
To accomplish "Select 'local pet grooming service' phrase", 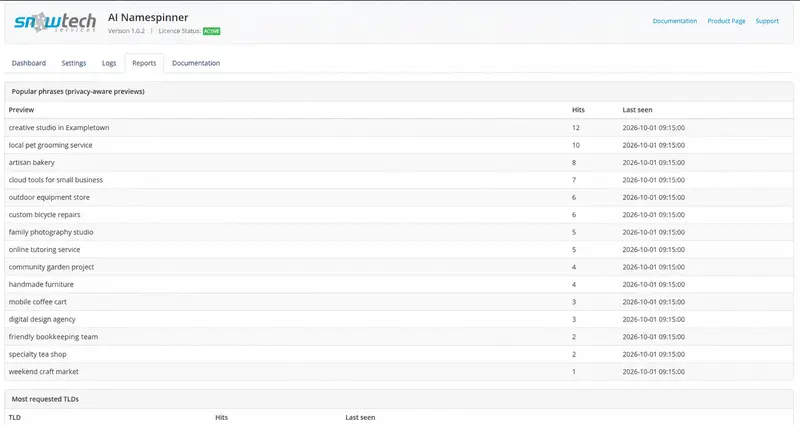I will click(x=51, y=145).
